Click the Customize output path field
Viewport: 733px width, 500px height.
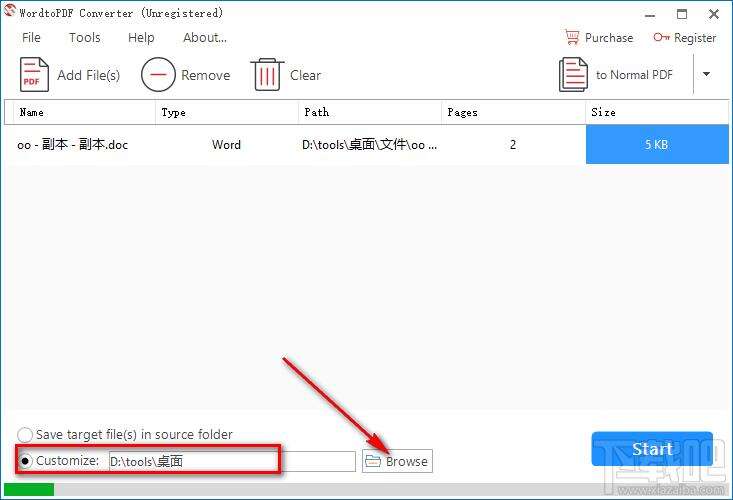pyautogui.click(x=232, y=461)
